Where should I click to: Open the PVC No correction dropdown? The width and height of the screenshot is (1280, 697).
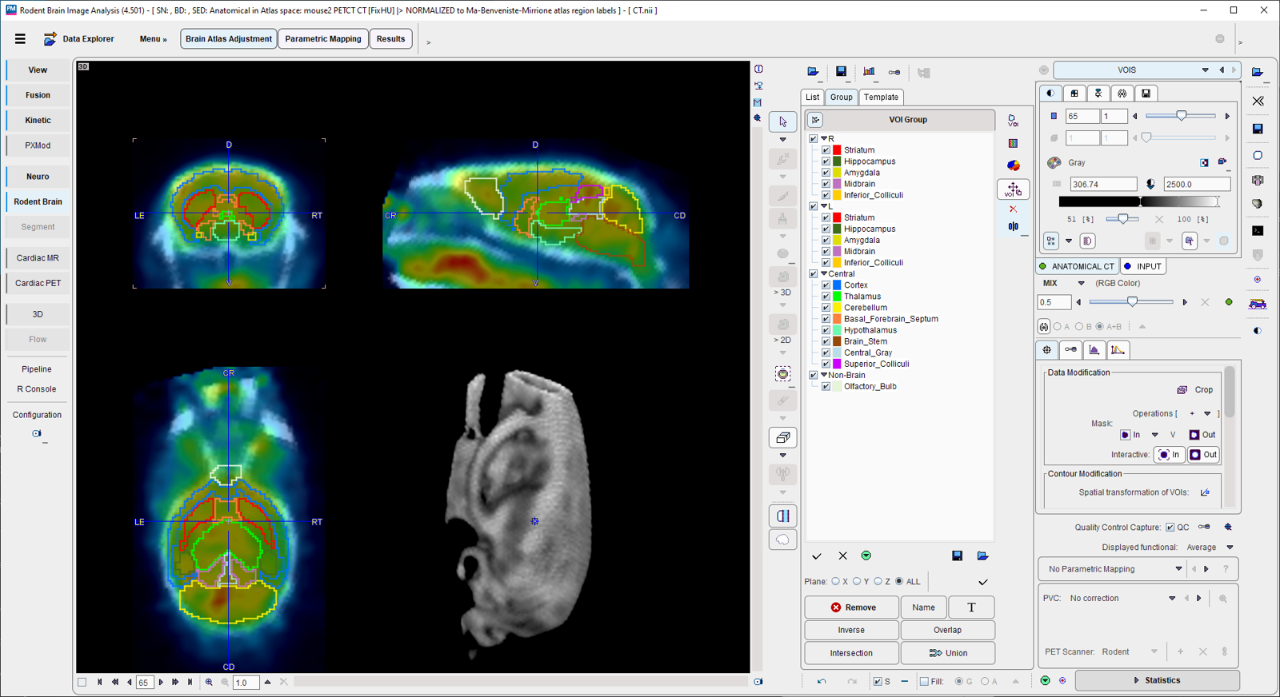[1172, 598]
